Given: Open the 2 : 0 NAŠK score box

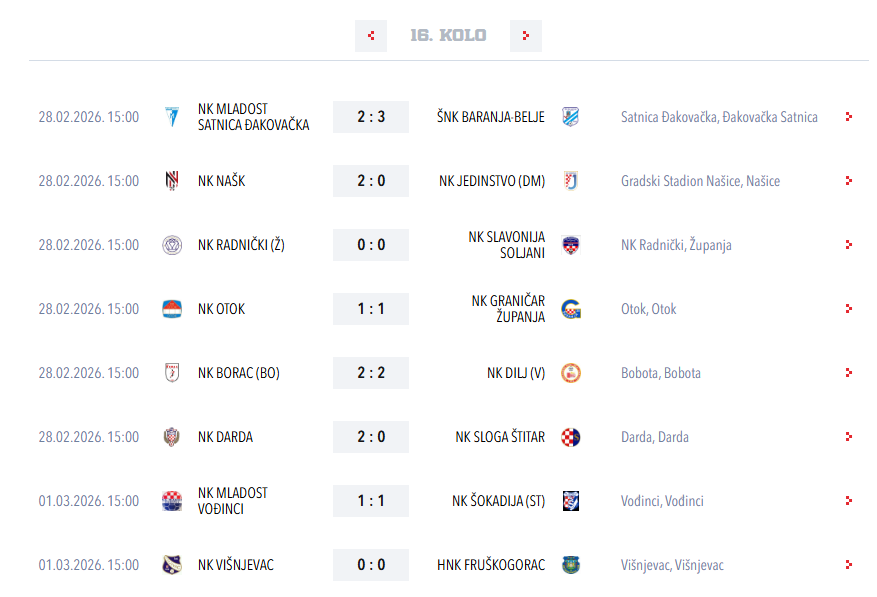Looking at the screenshot, I should pos(371,181).
